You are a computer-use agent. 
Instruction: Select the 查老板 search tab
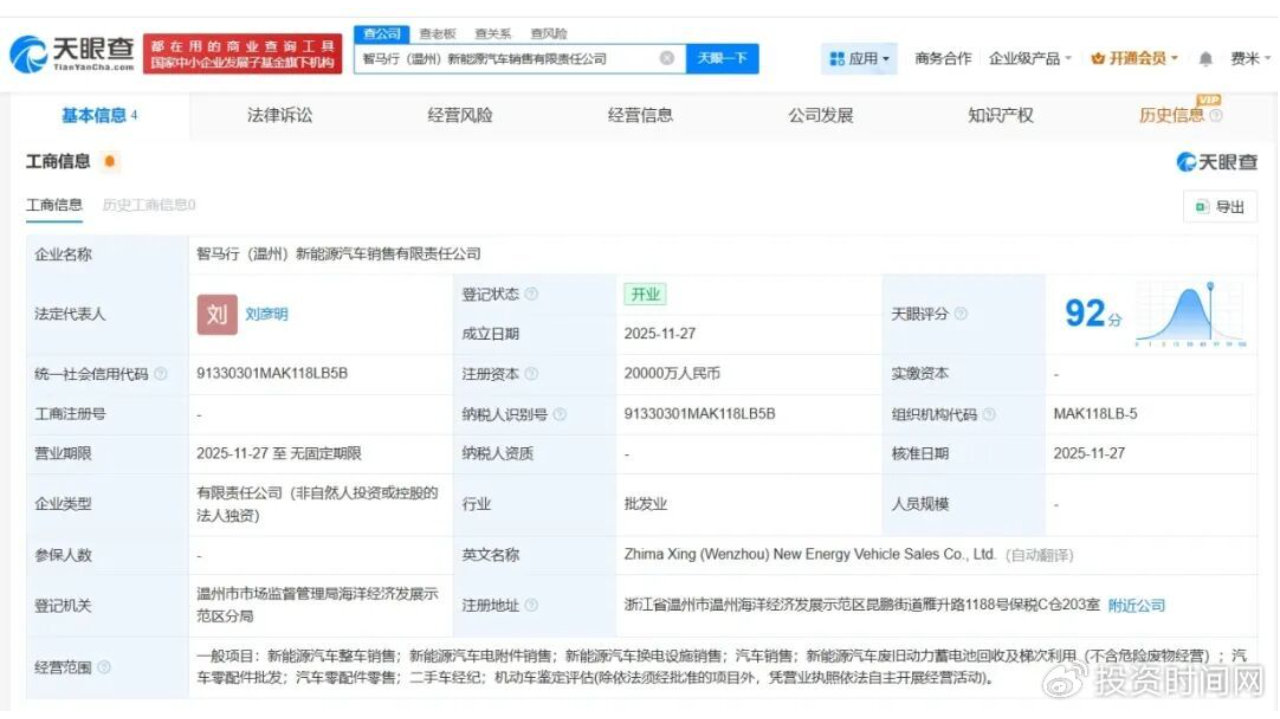pyautogui.click(x=437, y=34)
